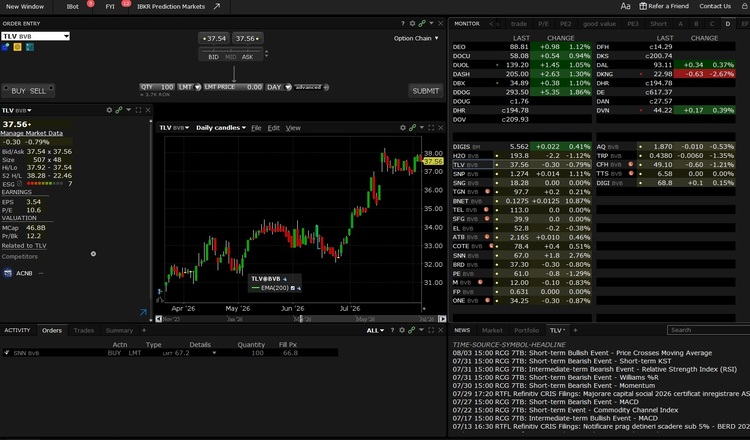Image resolution: width=750 pixels, height=440 pixels.
Task: Click LMT PRICE field
Action: point(233,87)
